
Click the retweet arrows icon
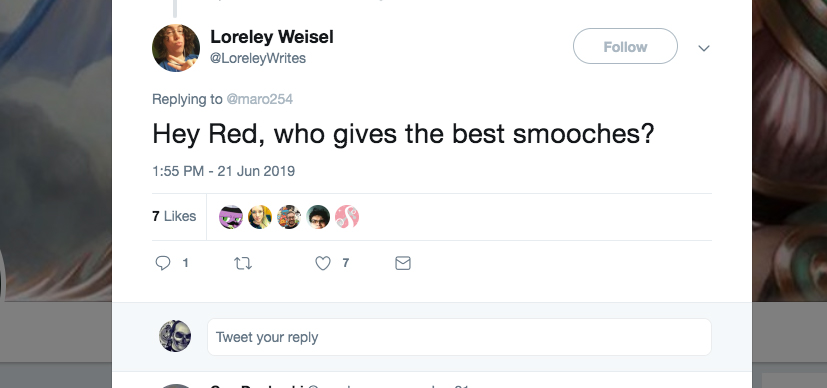(243, 263)
